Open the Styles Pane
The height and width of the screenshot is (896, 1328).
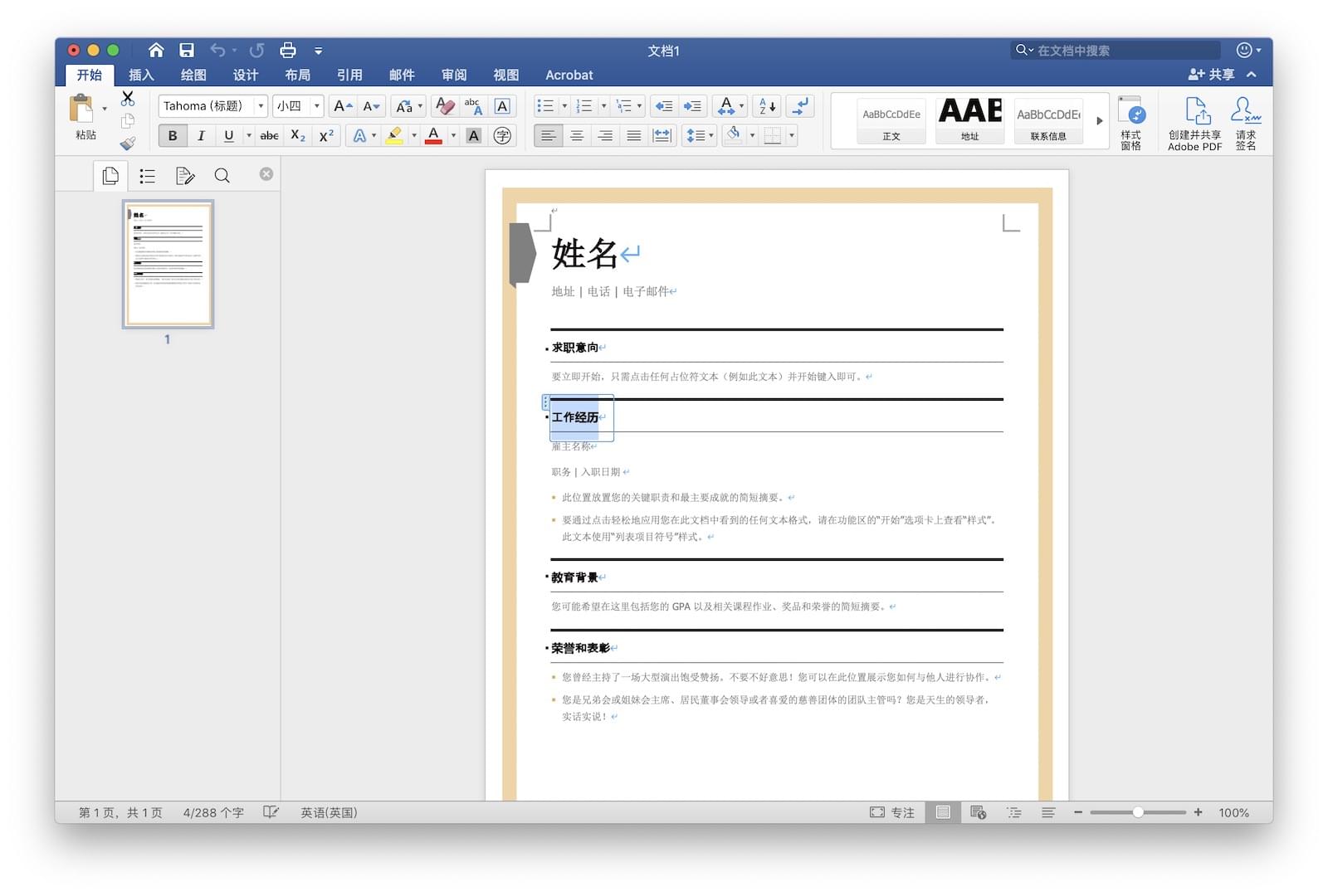(x=1130, y=123)
